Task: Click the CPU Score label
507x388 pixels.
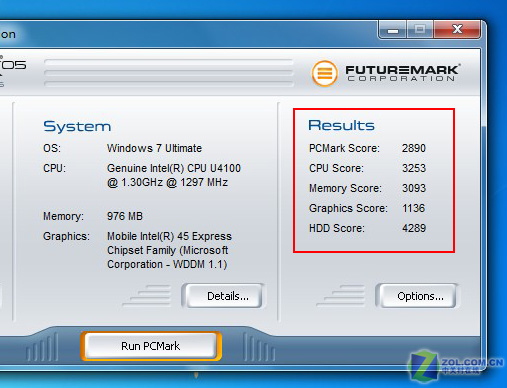Action: (336, 168)
